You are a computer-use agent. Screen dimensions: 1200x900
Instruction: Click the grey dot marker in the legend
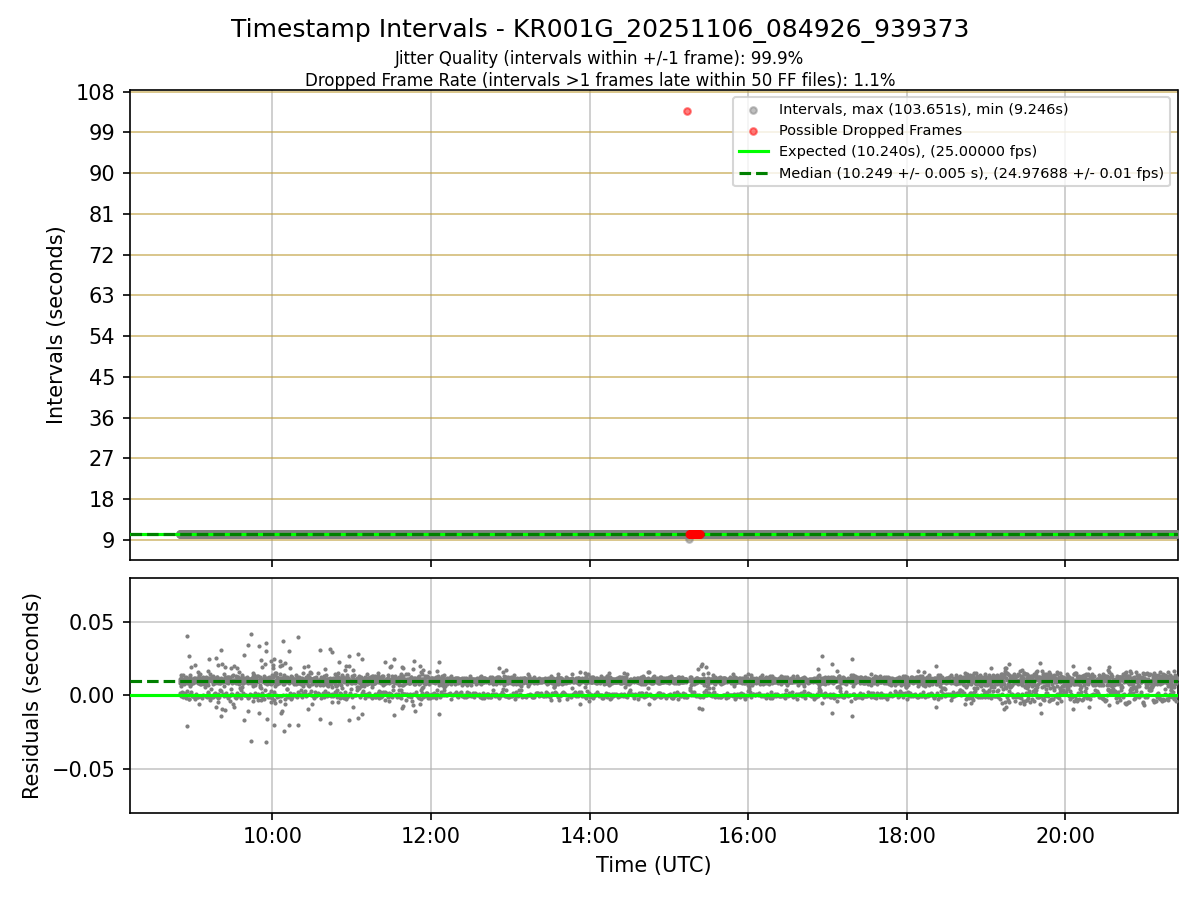point(754,110)
